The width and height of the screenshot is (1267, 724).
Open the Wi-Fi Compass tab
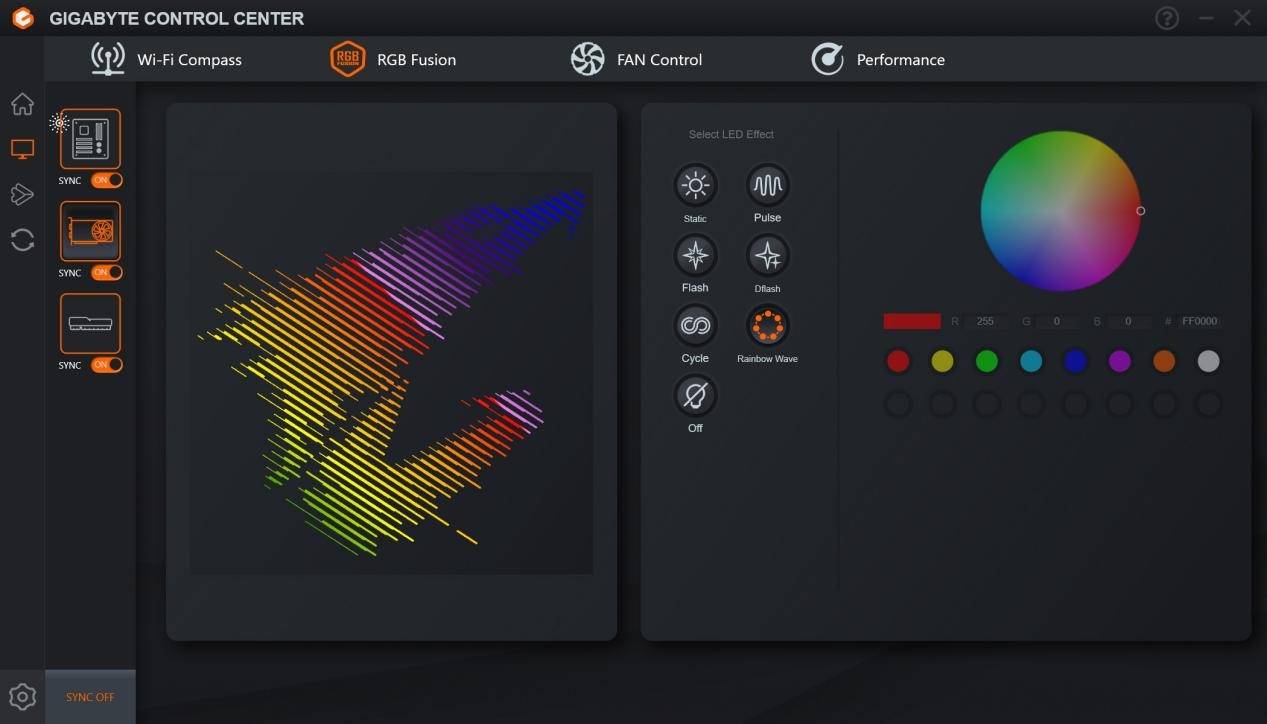[x=167, y=59]
